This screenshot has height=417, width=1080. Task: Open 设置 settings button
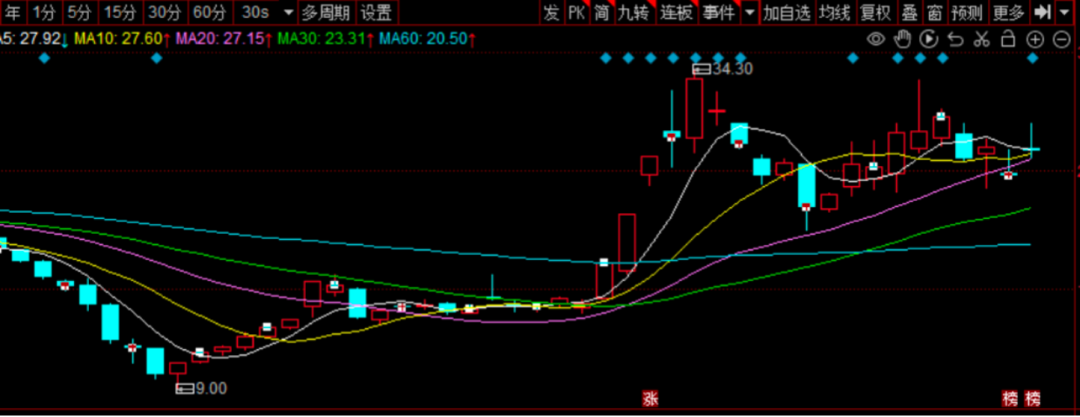coord(377,12)
